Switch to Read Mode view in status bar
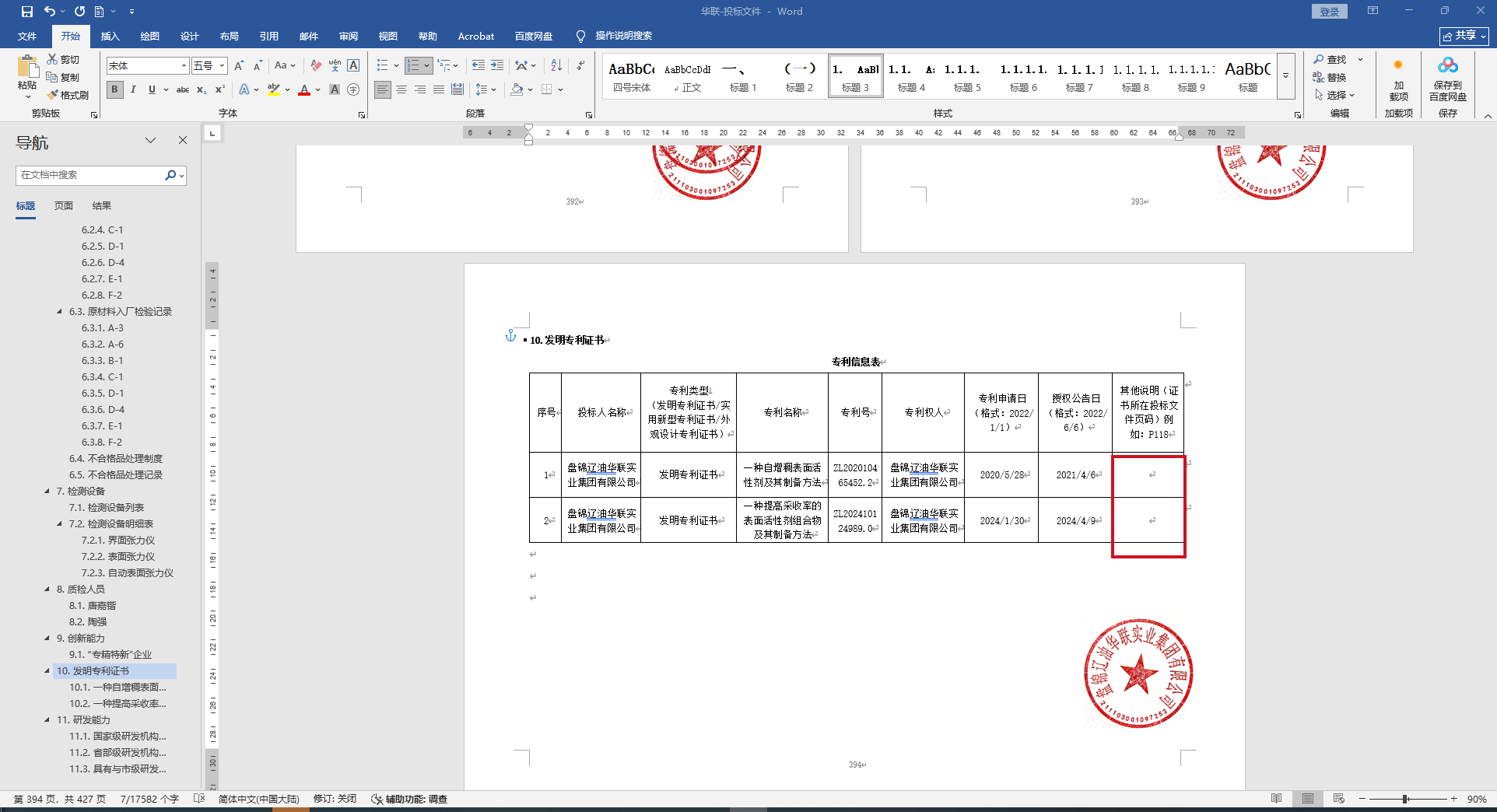The image size is (1497, 812). point(1276,799)
